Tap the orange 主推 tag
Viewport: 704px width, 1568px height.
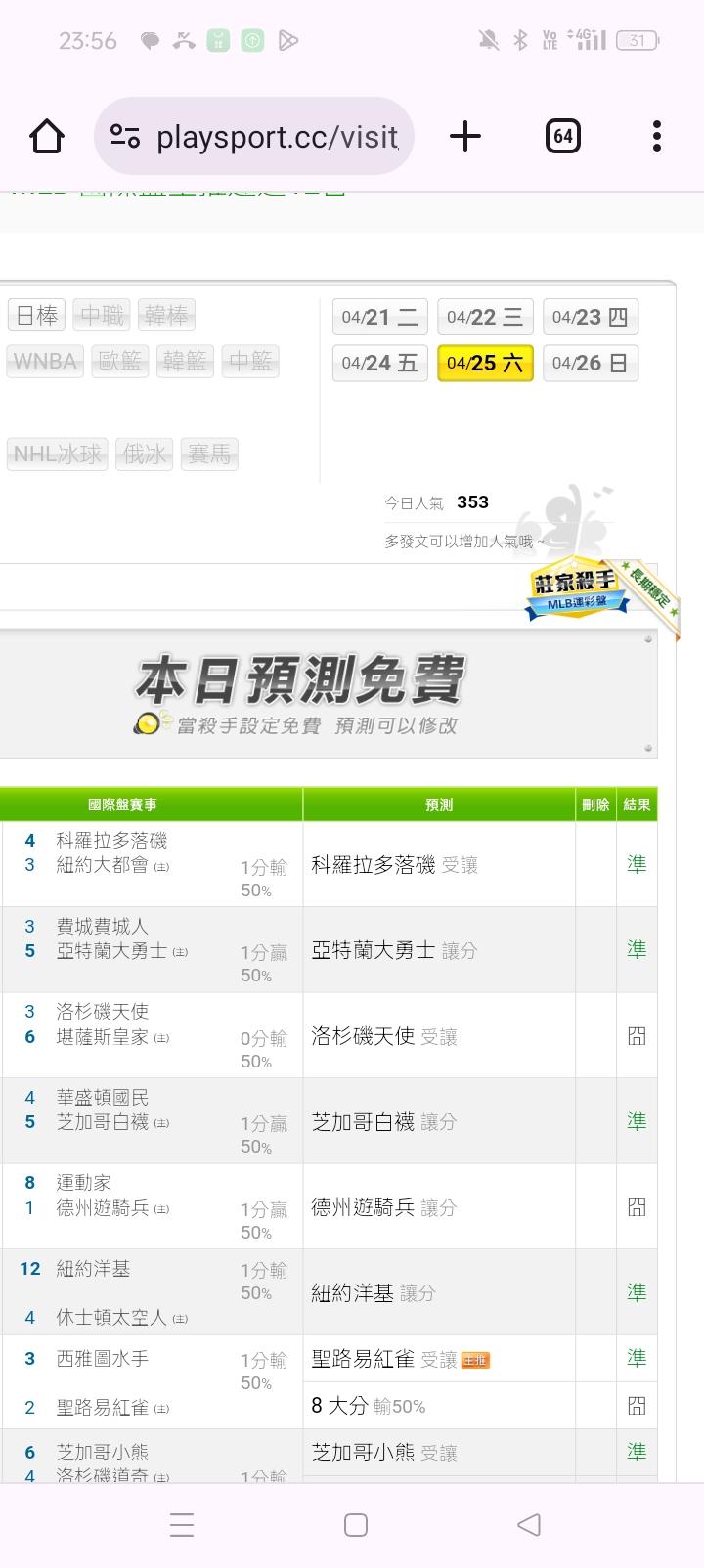pos(475,1360)
